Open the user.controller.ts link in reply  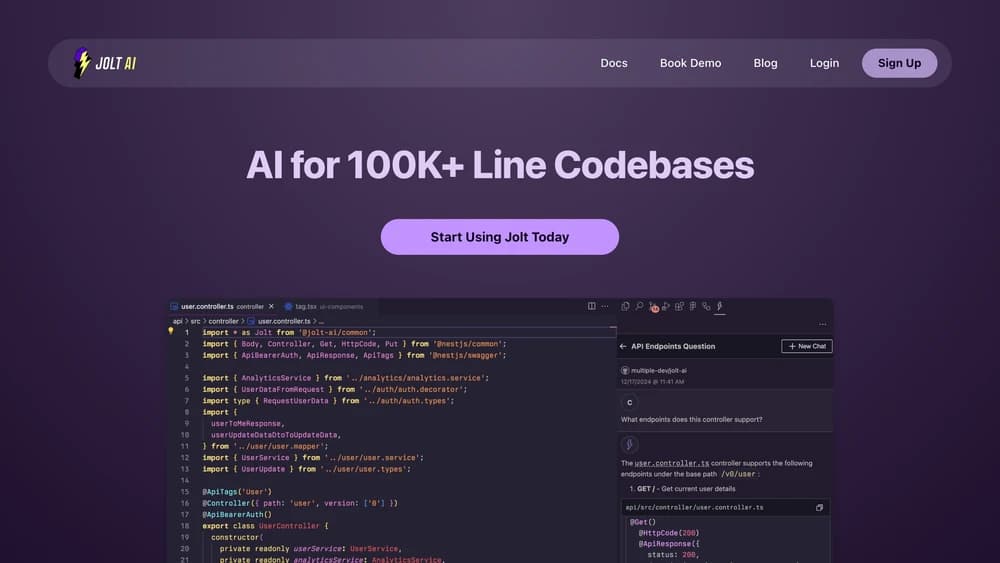pyautogui.click(x=672, y=464)
